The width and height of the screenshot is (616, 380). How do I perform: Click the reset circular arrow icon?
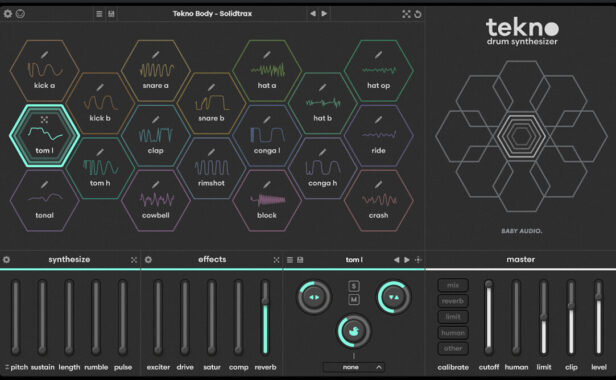418,14
